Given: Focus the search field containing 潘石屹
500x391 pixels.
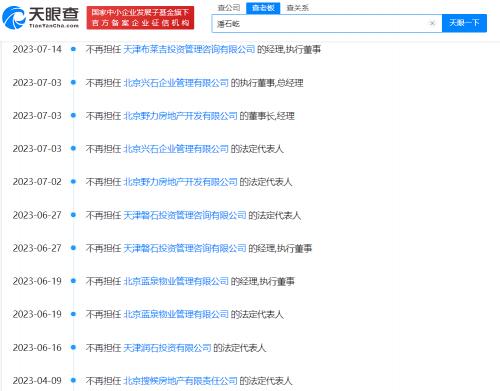Looking at the screenshot, I should pos(320,23).
